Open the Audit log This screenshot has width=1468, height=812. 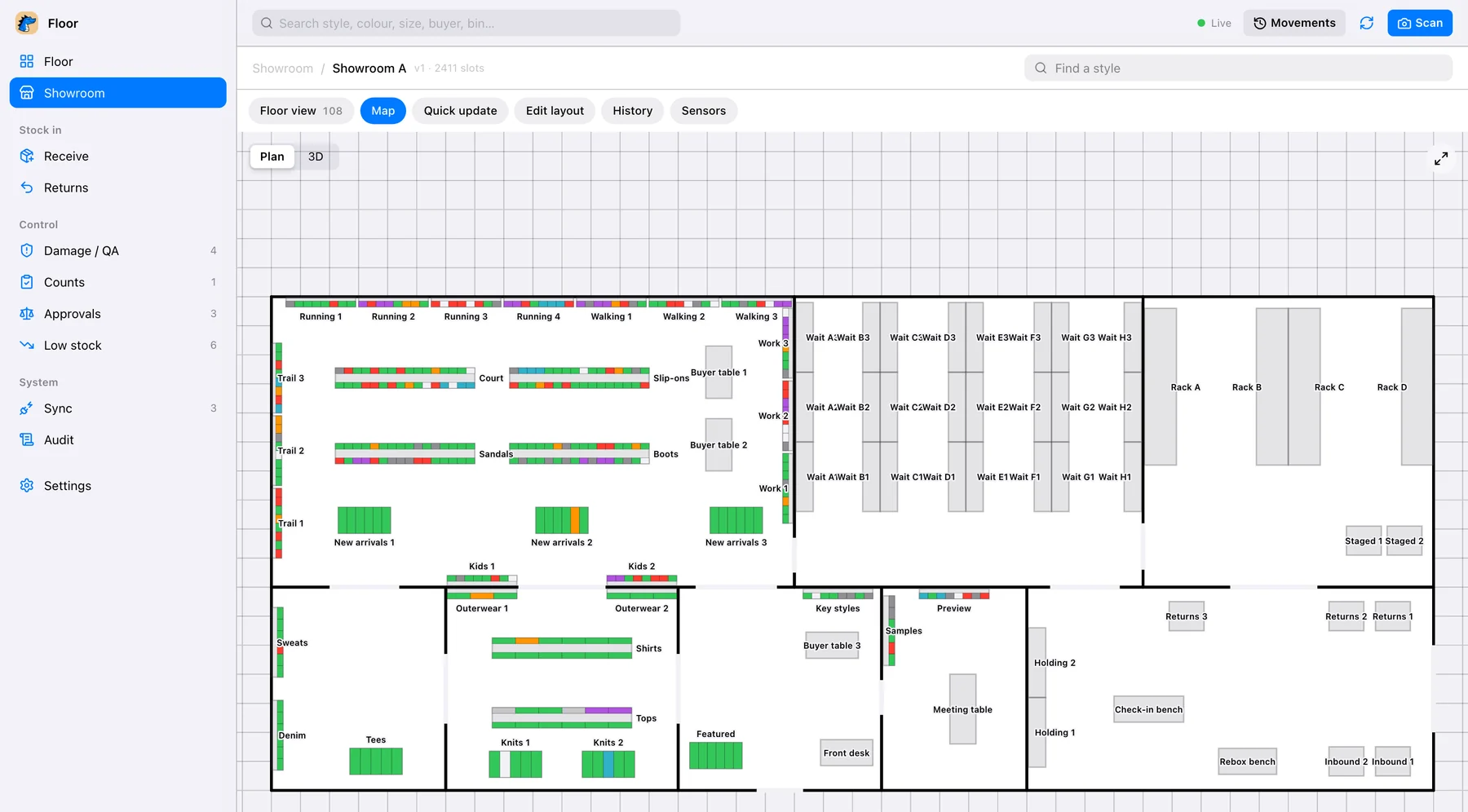click(x=118, y=439)
